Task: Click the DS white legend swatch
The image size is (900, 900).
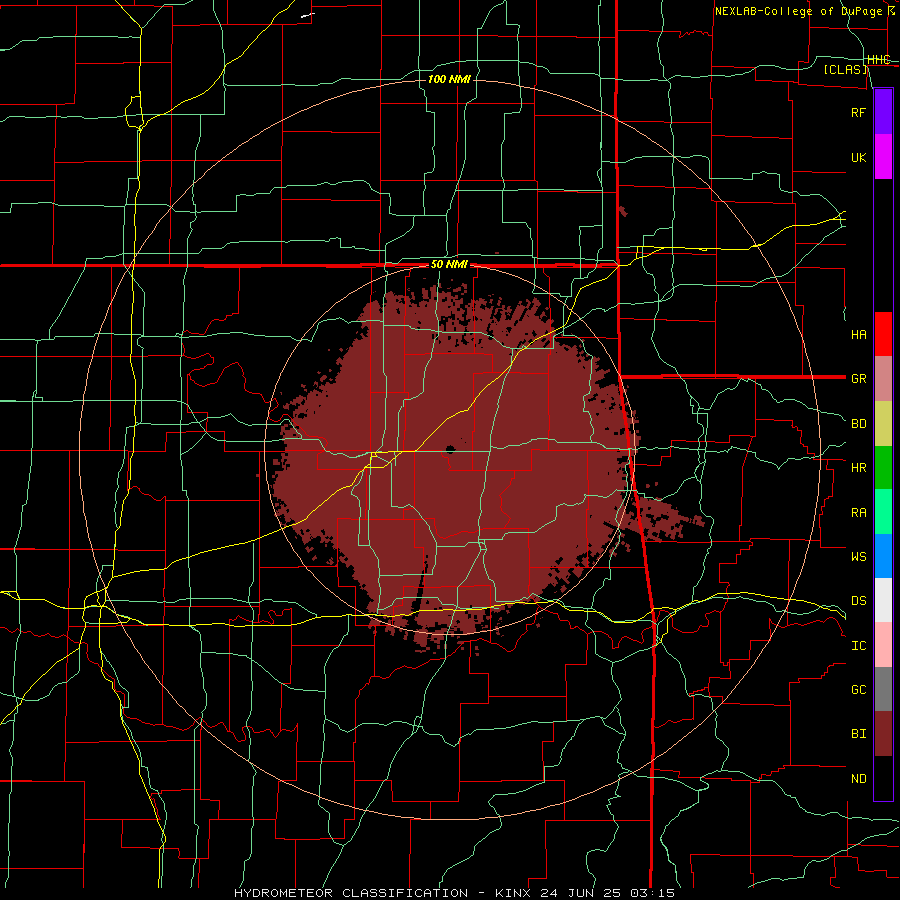Action: pos(883,600)
